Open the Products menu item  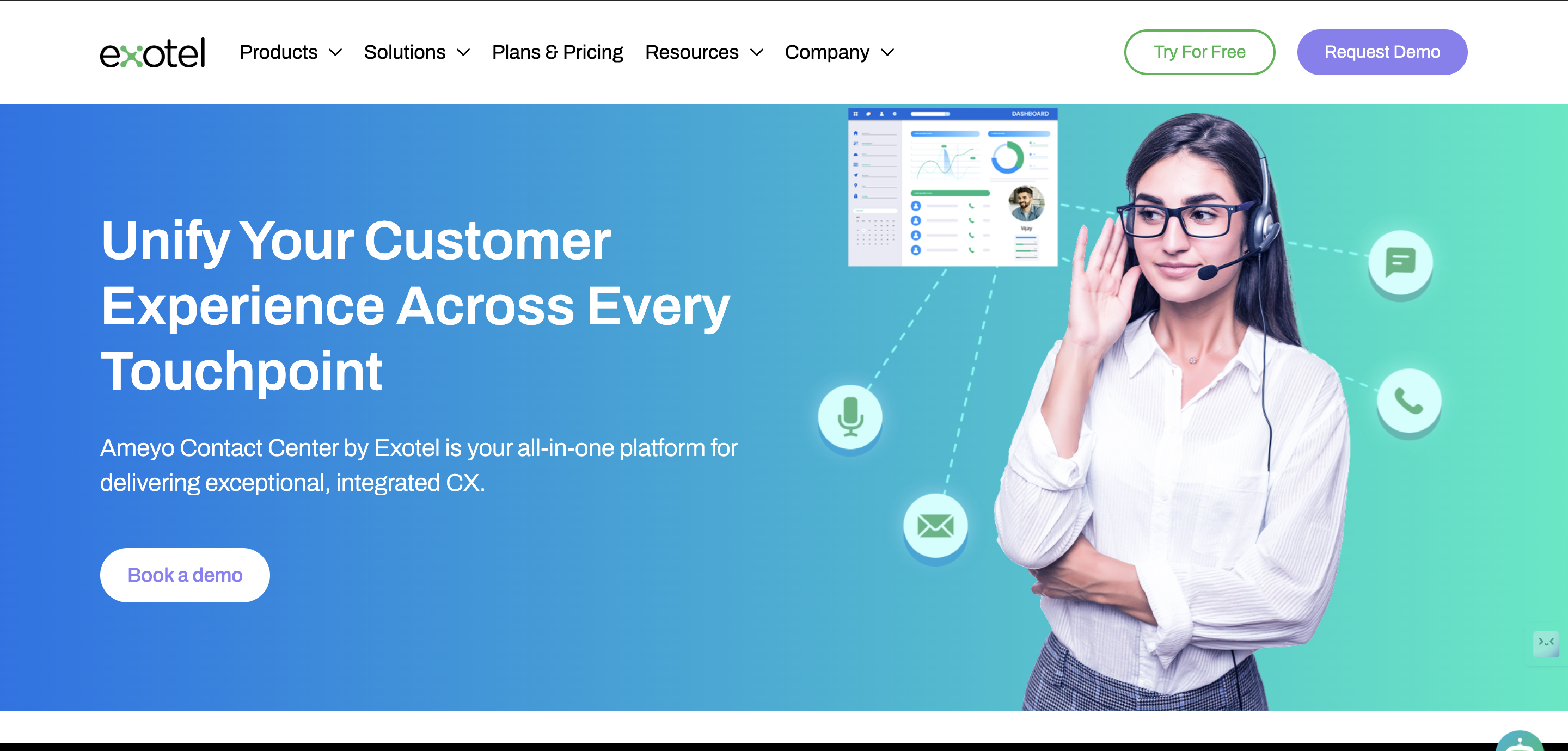pyautogui.click(x=279, y=52)
